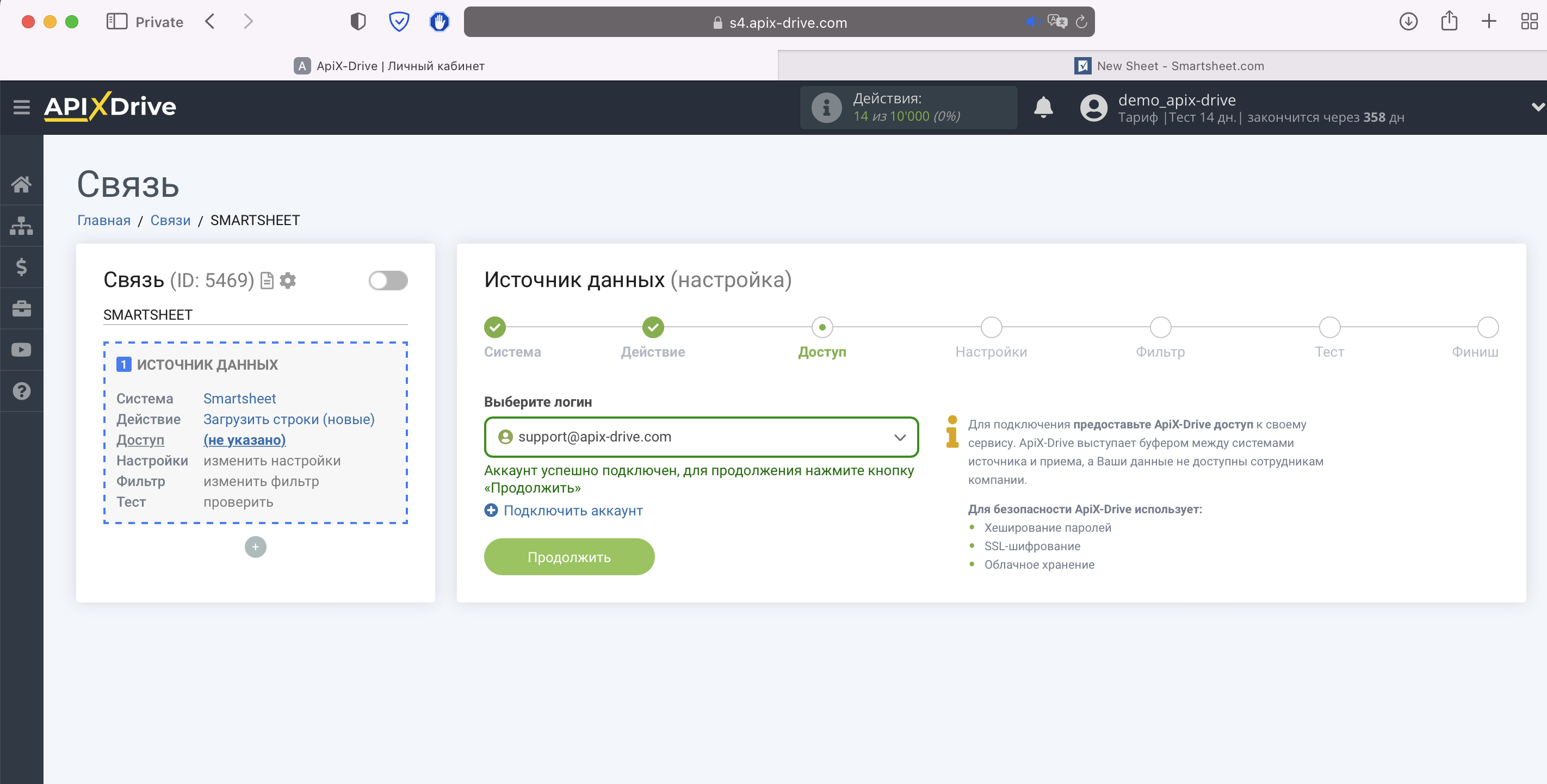The height and width of the screenshot is (784, 1547).
Task: Click the изменить фильтр text
Action: tap(261, 482)
